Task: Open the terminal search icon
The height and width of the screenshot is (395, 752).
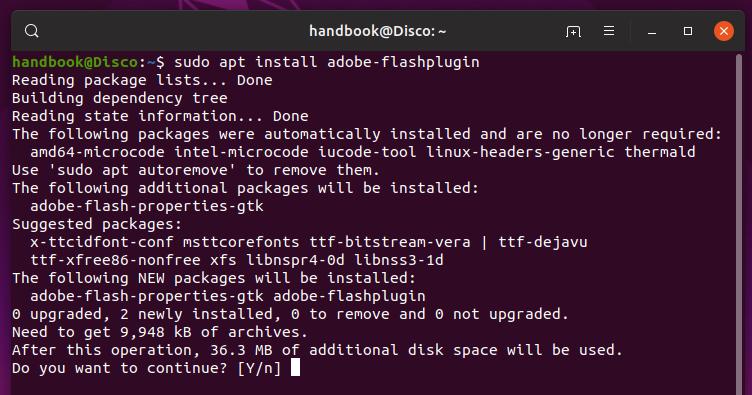Action: click(32, 31)
